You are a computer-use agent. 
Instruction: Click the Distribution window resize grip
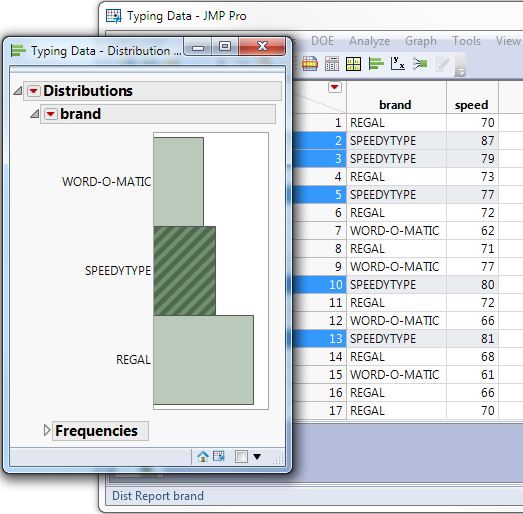[278, 459]
